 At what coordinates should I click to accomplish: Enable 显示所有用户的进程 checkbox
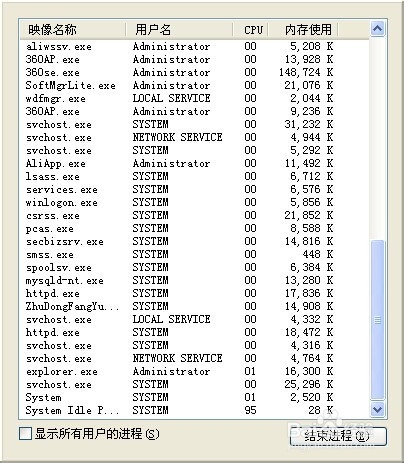click(x=25, y=434)
